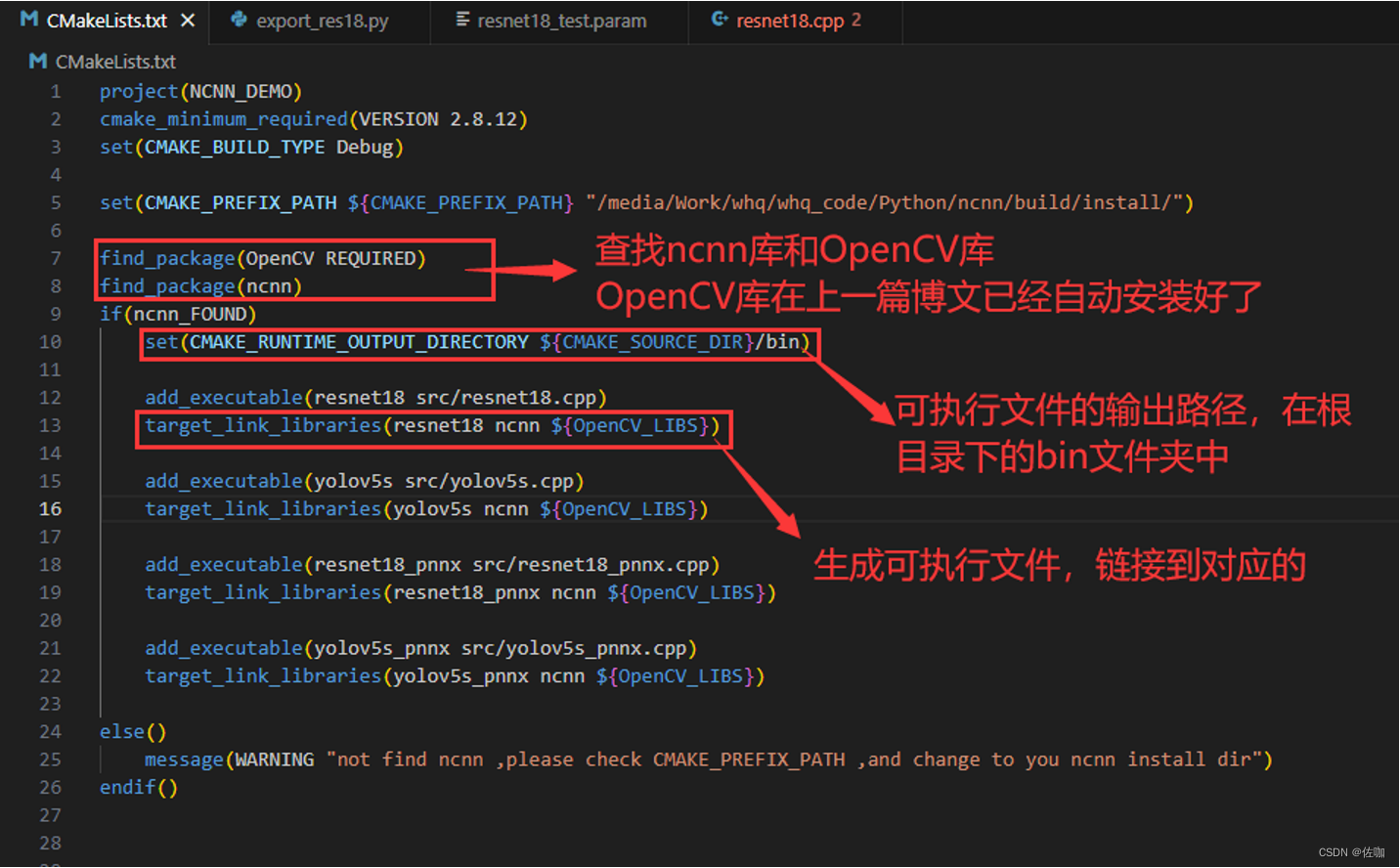Open the resnet18_test.param tab
This screenshot has height=868, width=1400.
[559, 21]
